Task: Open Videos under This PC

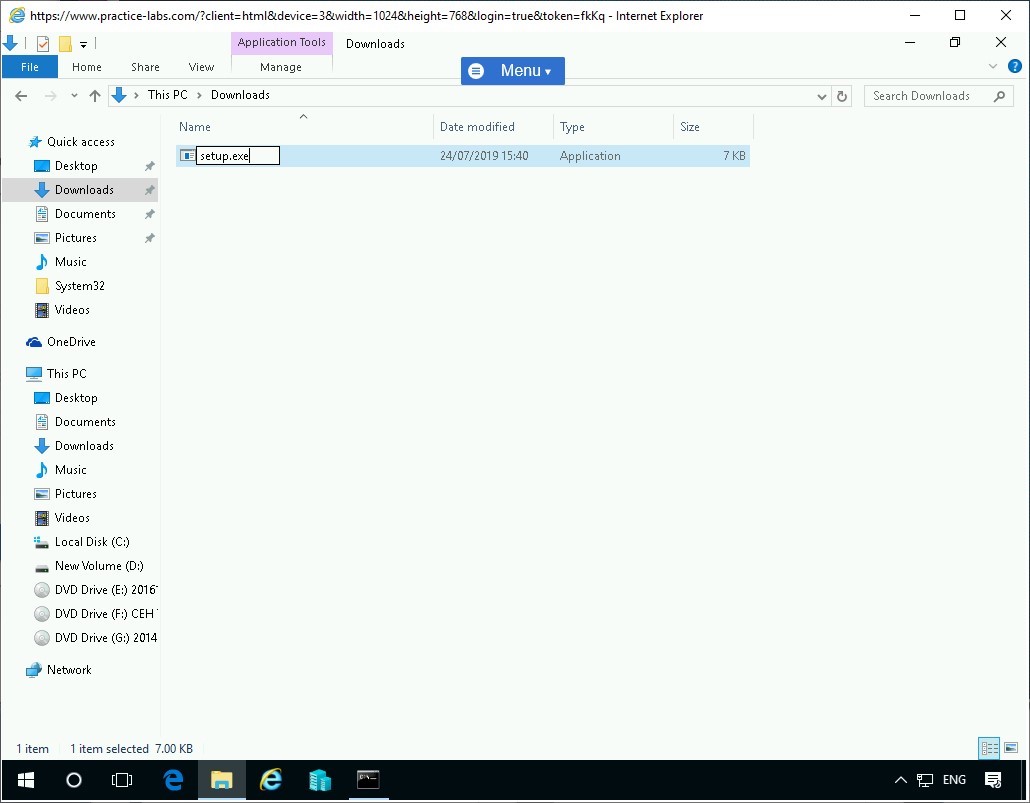Action: (72, 518)
